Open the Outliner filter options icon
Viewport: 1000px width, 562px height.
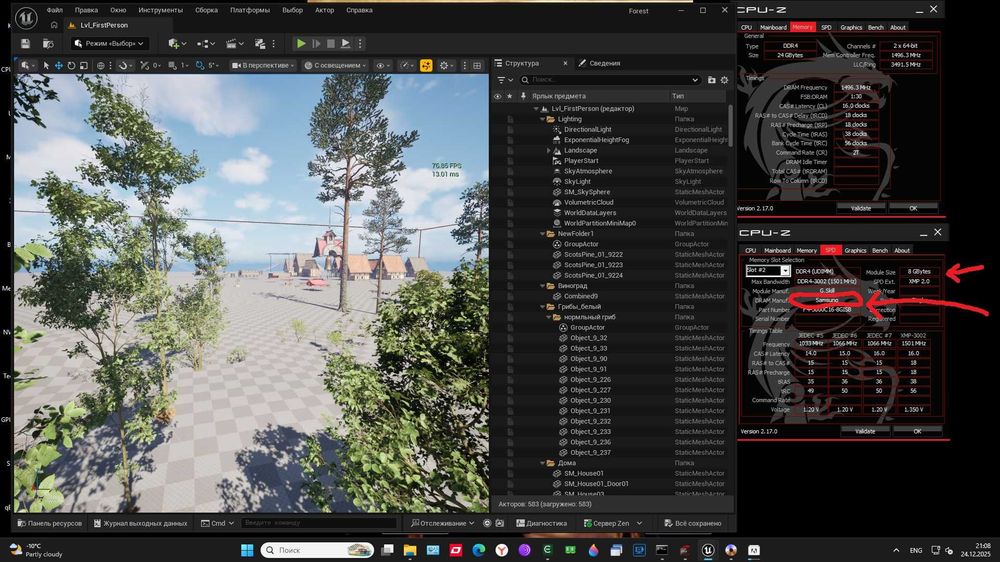click(502, 80)
